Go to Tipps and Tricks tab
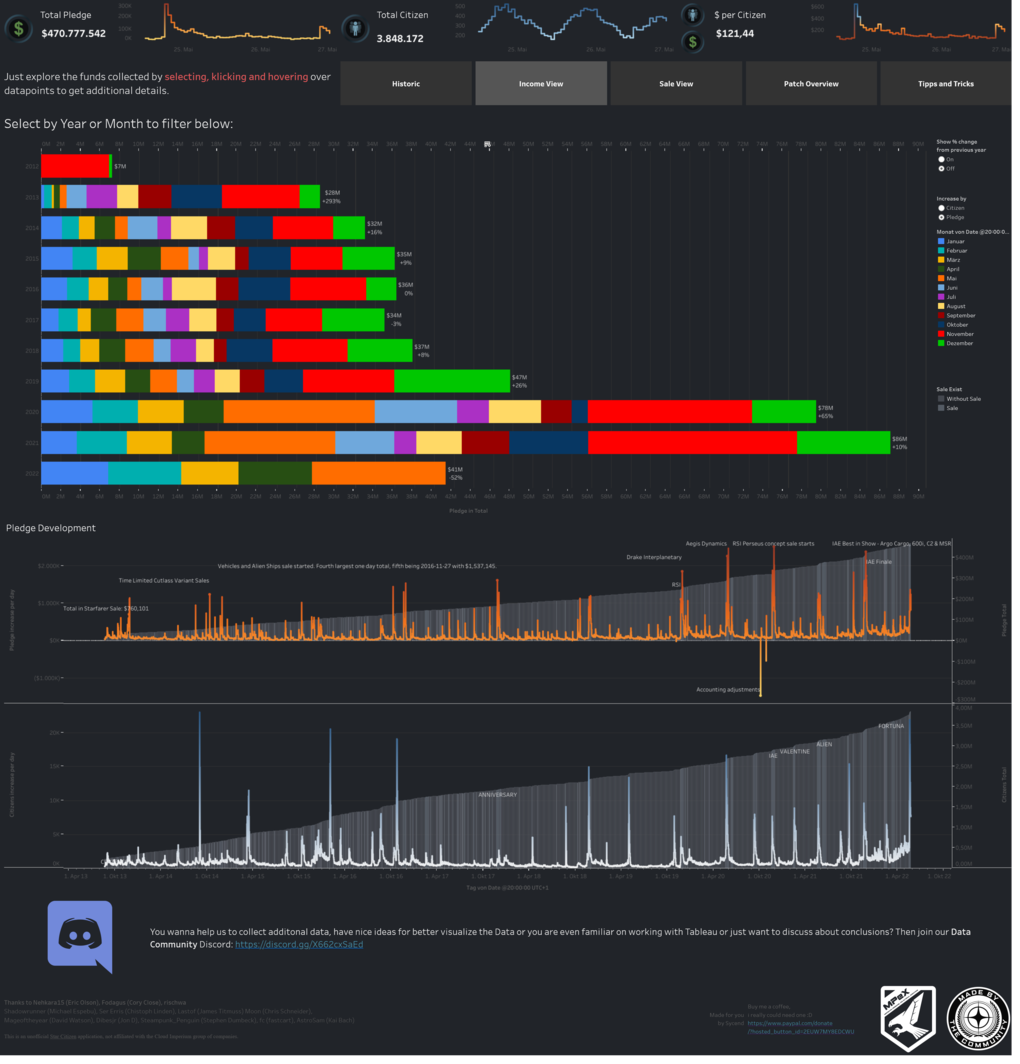This screenshot has width=1020, height=1064. coord(945,84)
